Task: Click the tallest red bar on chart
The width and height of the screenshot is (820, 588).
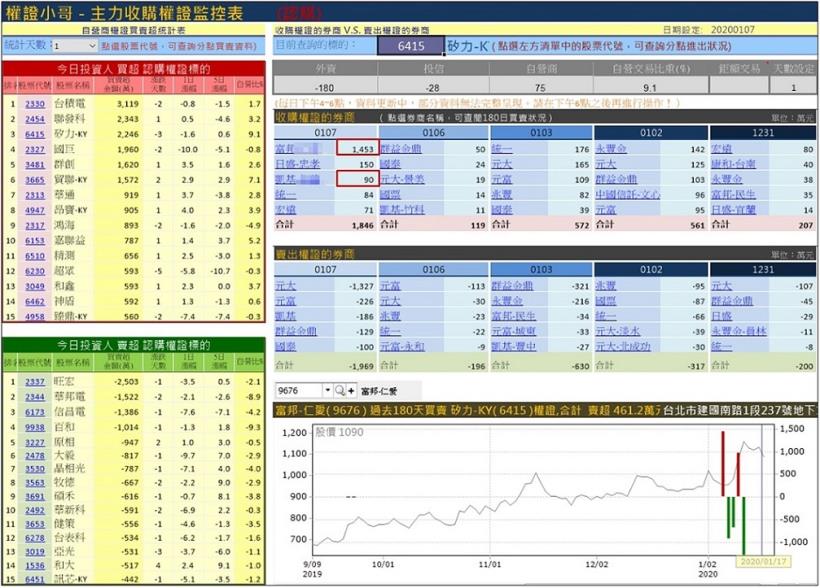Action: pos(723,463)
